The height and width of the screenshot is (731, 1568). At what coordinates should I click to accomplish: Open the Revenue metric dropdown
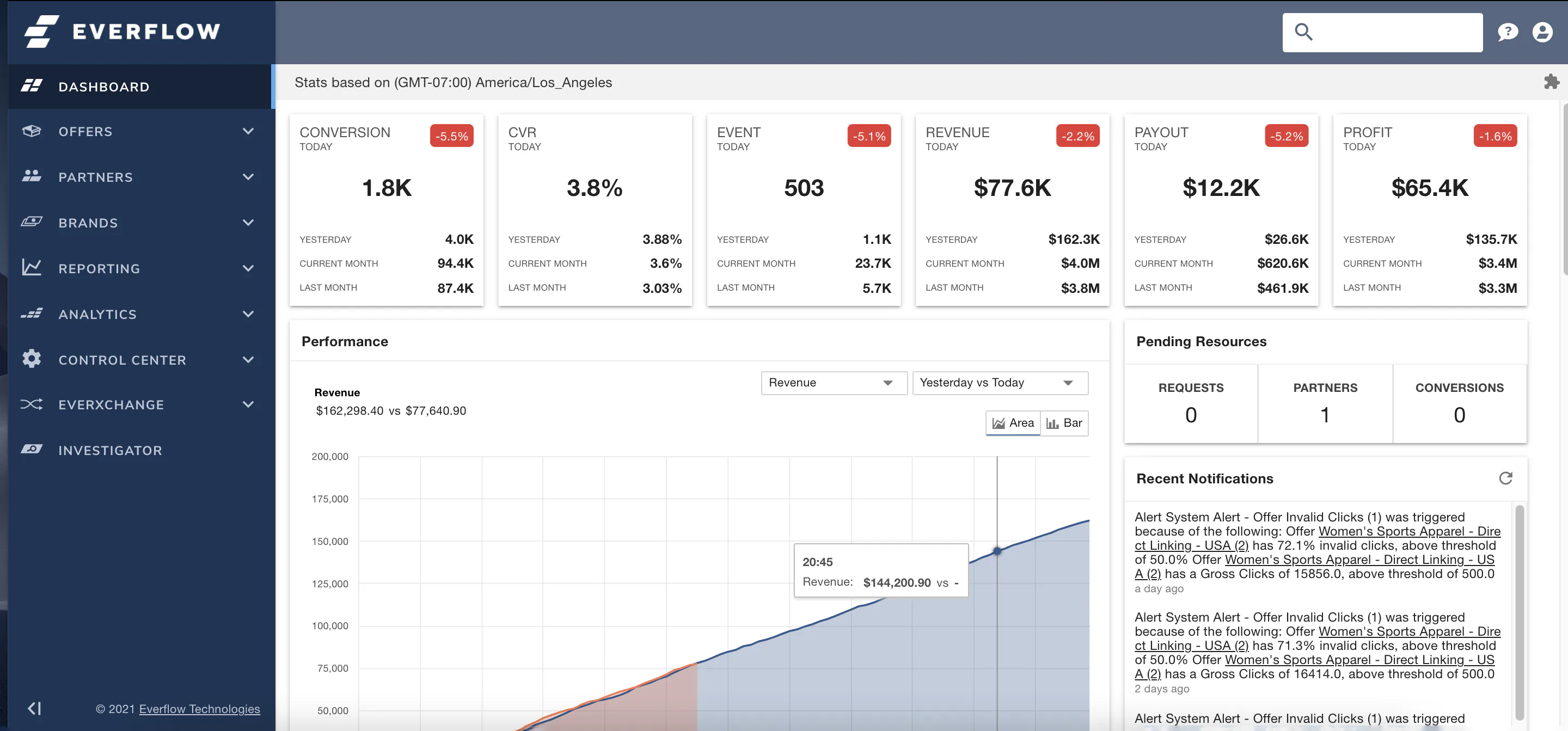[834, 382]
